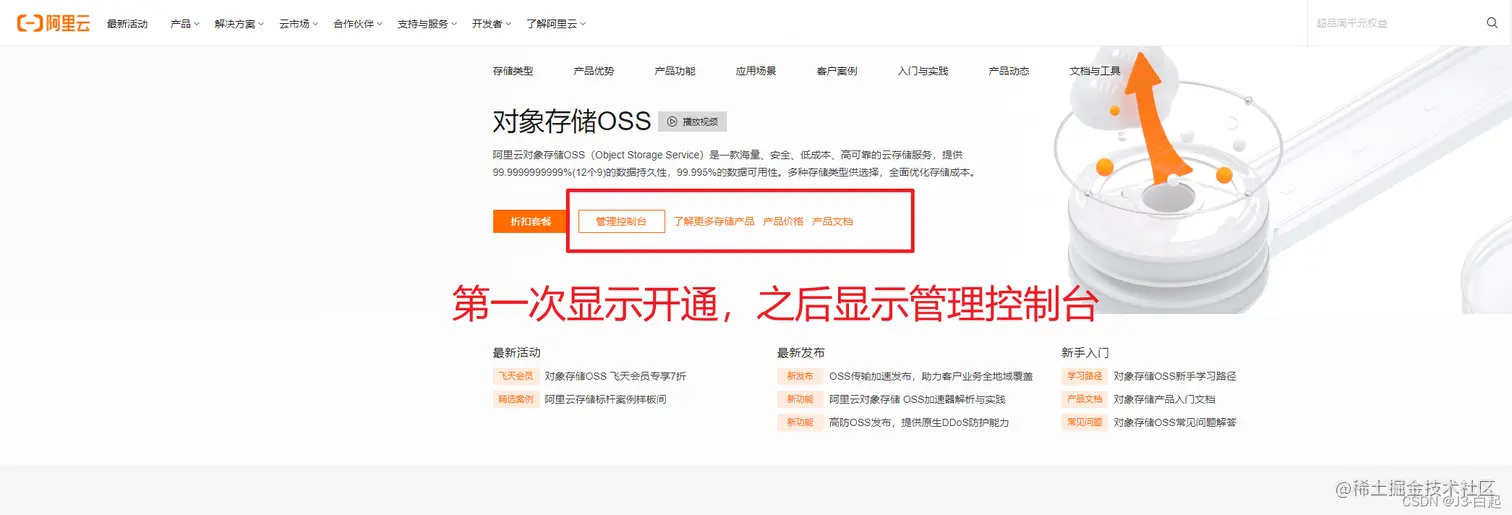The image size is (1512, 515).
Task: Click the 精选案例 tag
Action: (515, 399)
